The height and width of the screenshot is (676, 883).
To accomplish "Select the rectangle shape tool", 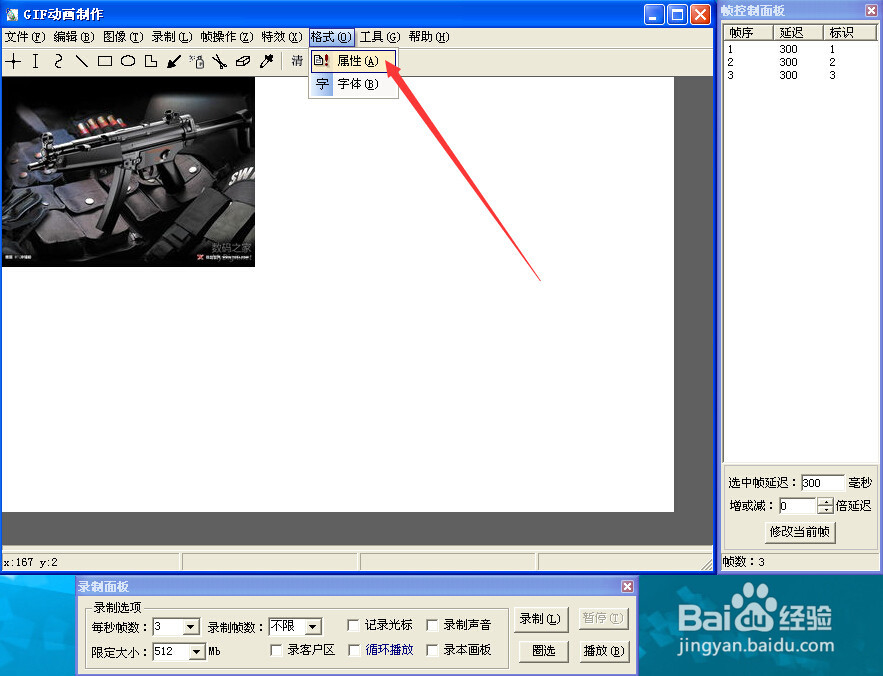I will point(105,61).
